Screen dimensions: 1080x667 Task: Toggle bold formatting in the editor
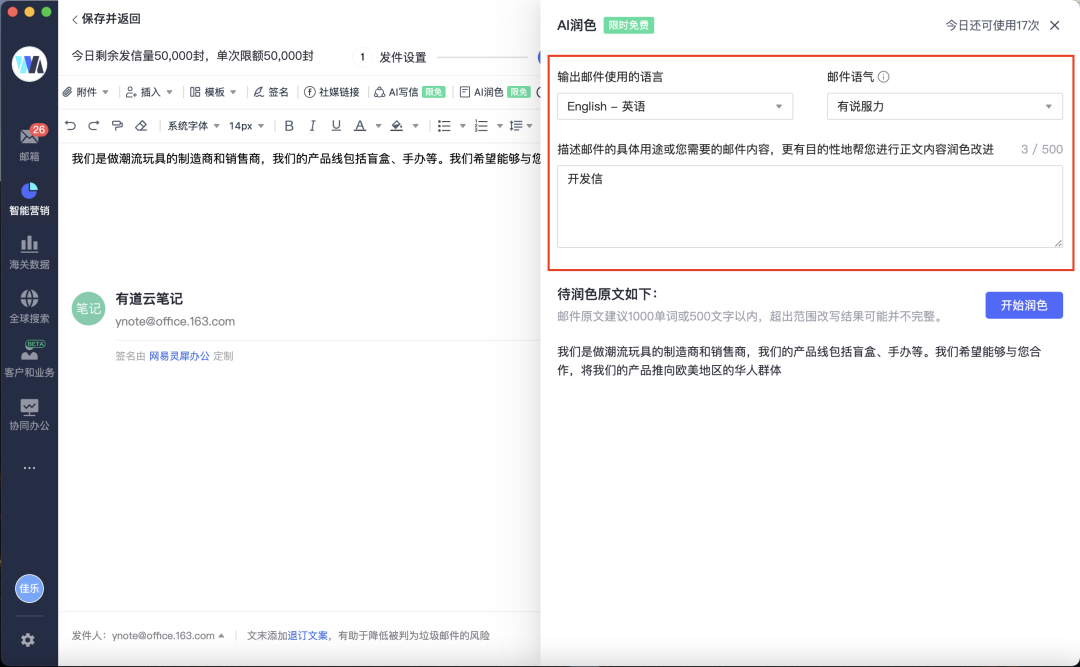pyautogui.click(x=288, y=127)
